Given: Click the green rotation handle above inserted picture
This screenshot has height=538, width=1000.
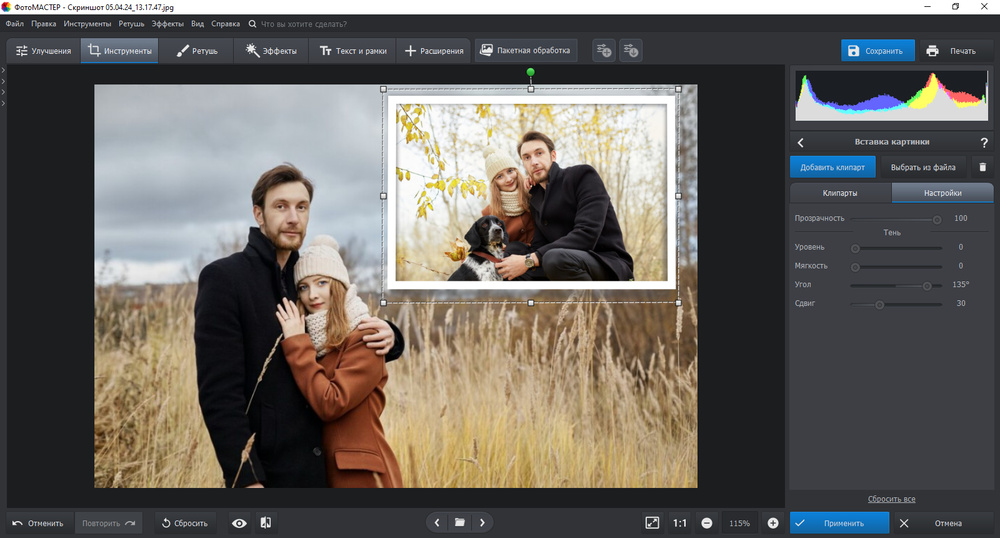Looking at the screenshot, I should coord(531,72).
